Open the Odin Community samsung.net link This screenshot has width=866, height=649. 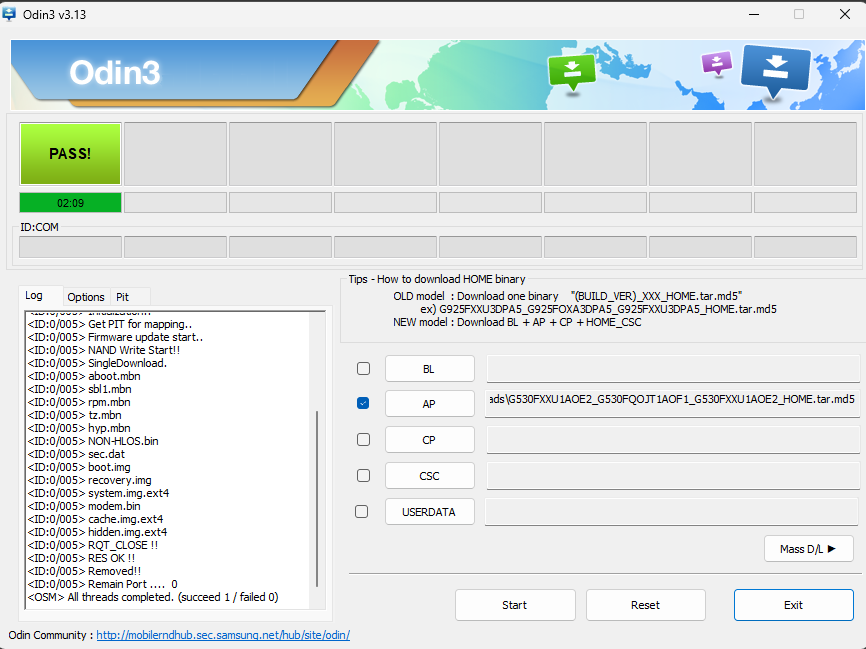pos(223,635)
